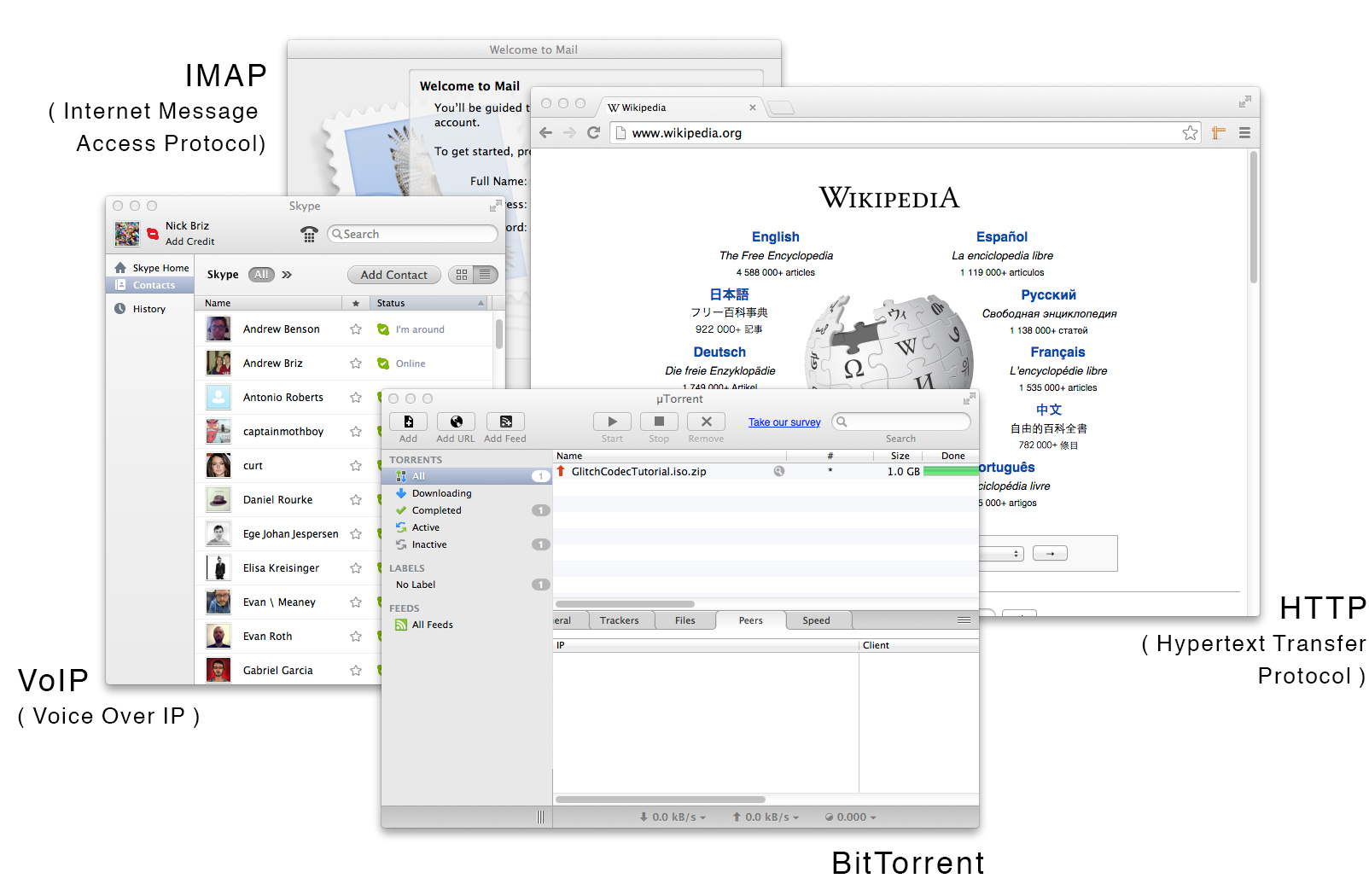The image size is (1369, 896).
Task: Star the contact Daniel Rourke
Action: point(356,500)
